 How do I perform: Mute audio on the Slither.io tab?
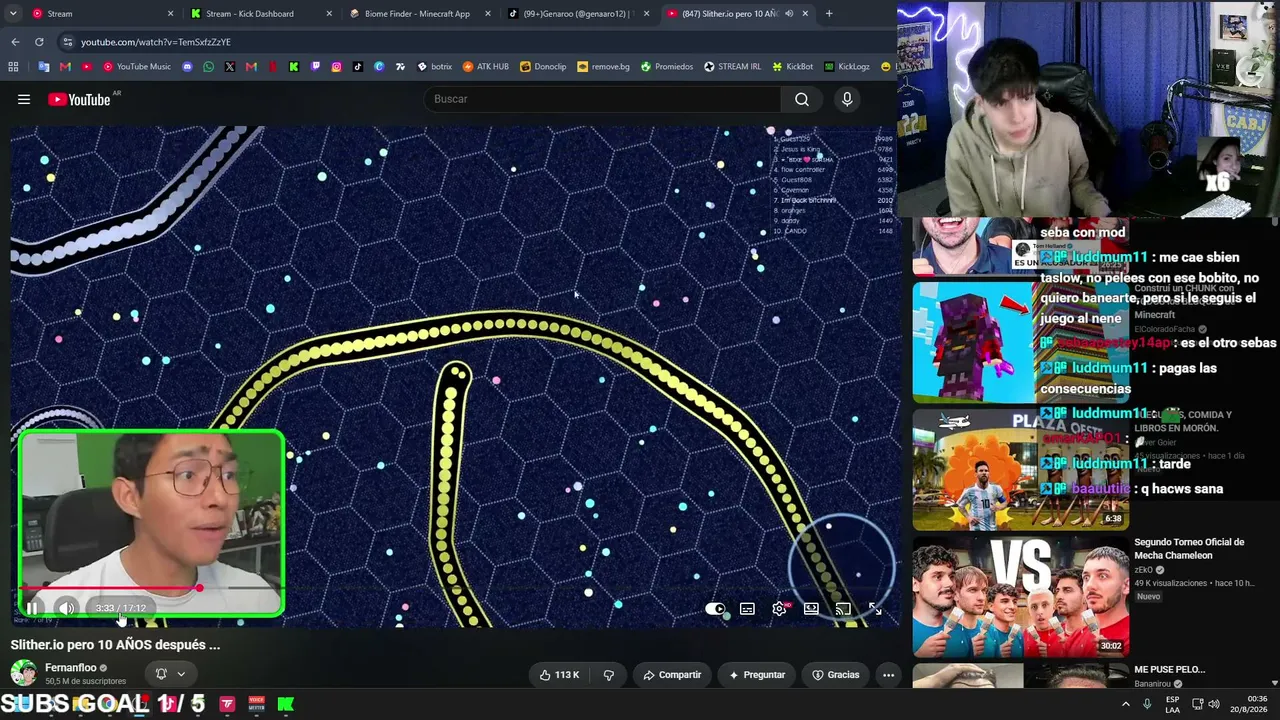(789, 14)
